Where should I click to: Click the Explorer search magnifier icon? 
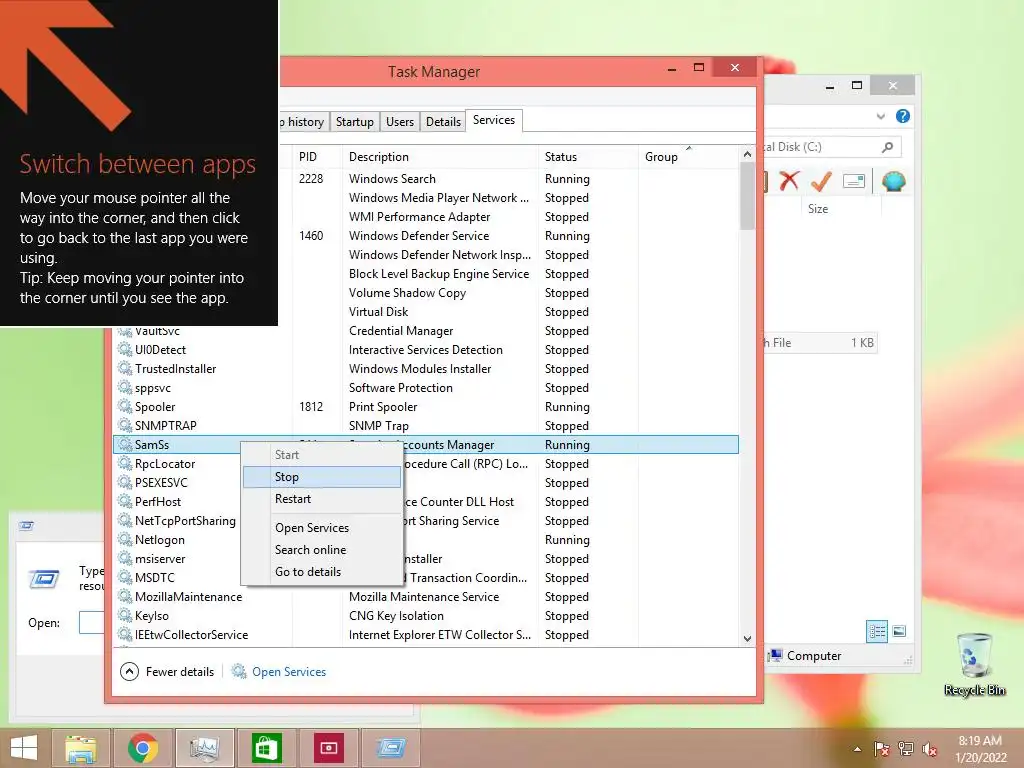(x=887, y=147)
